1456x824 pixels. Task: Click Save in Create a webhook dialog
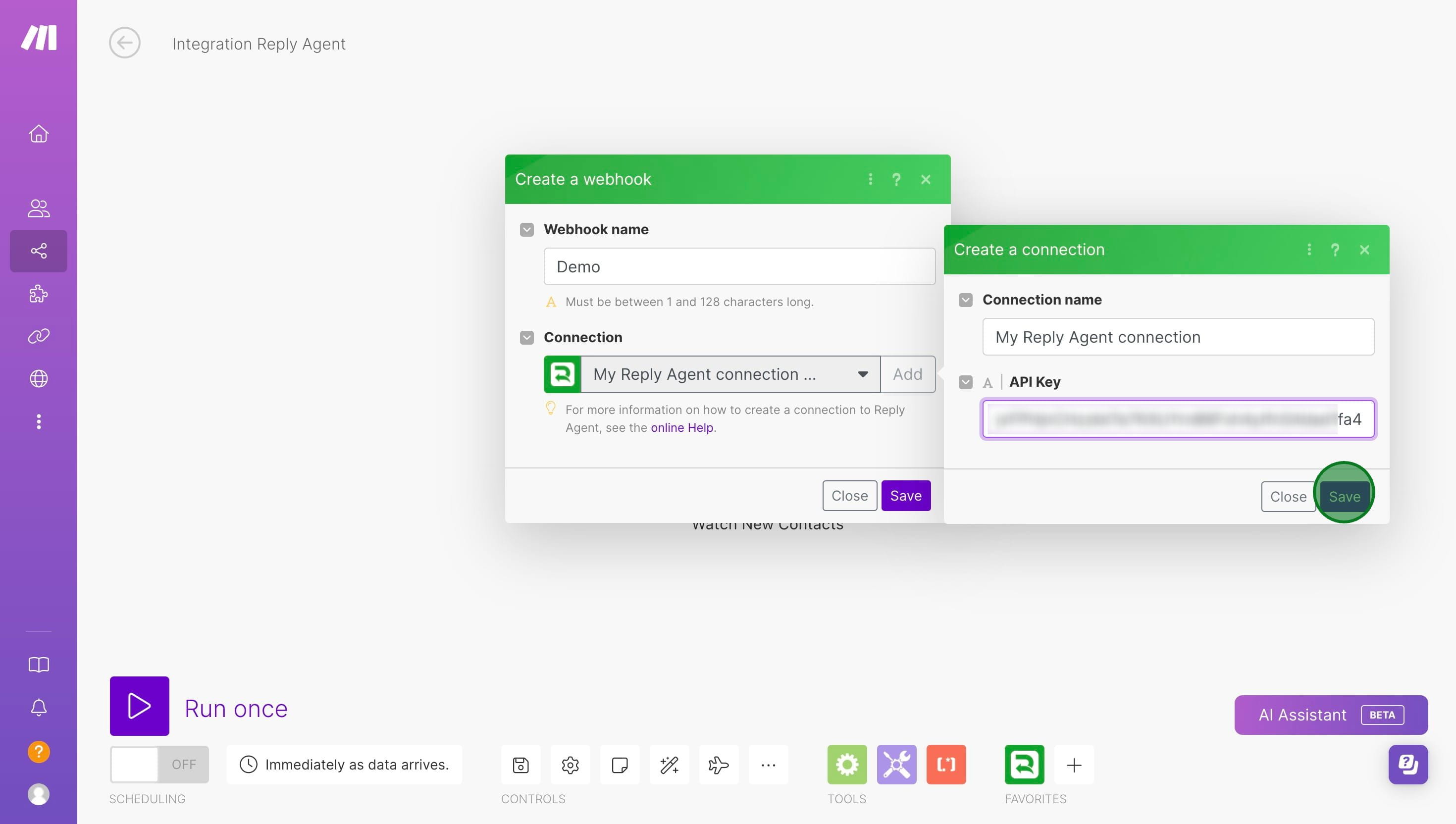click(906, 496)
